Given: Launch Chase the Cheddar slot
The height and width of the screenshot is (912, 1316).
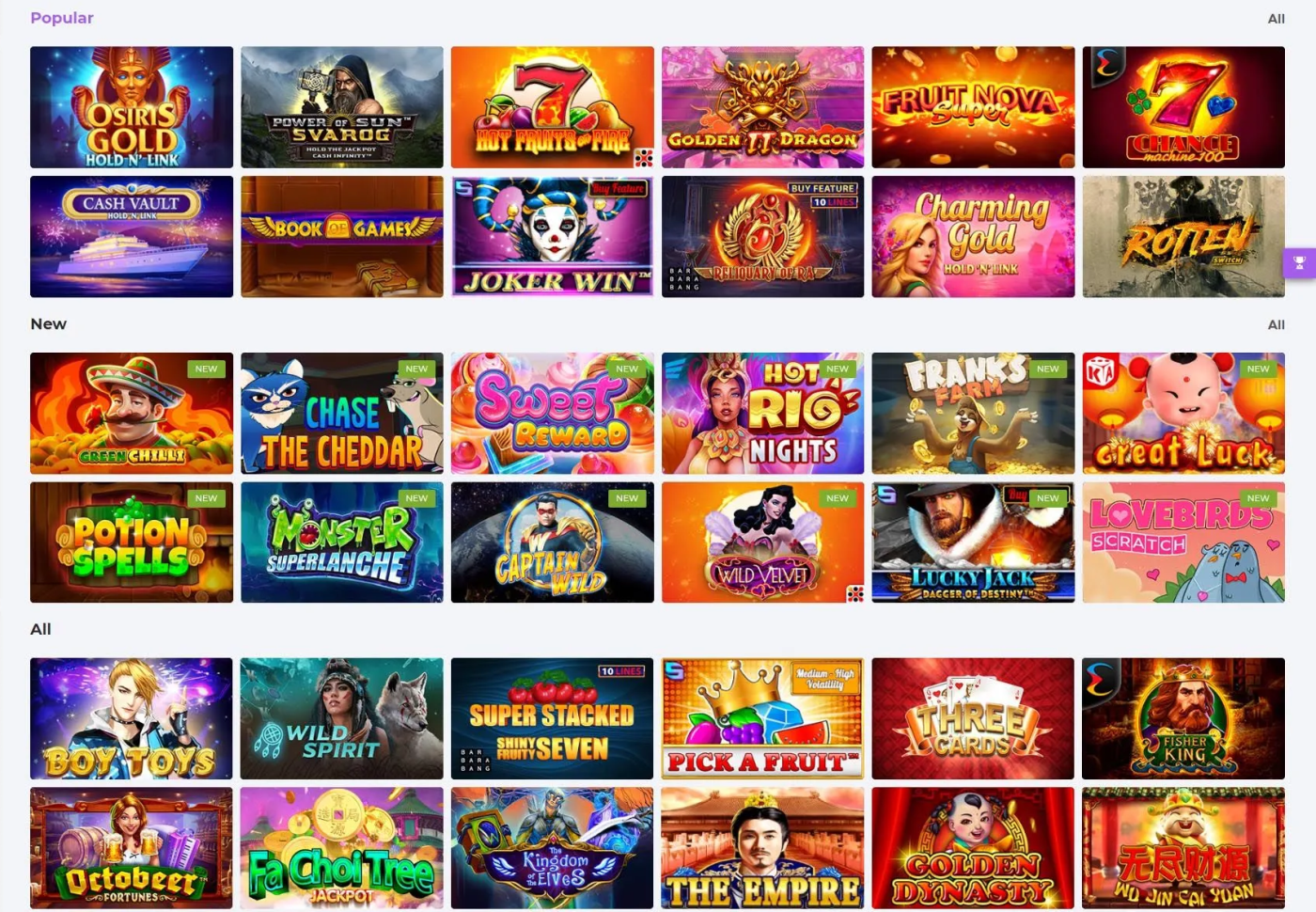Looking at the screenshot, I should [x=342, y=413].
